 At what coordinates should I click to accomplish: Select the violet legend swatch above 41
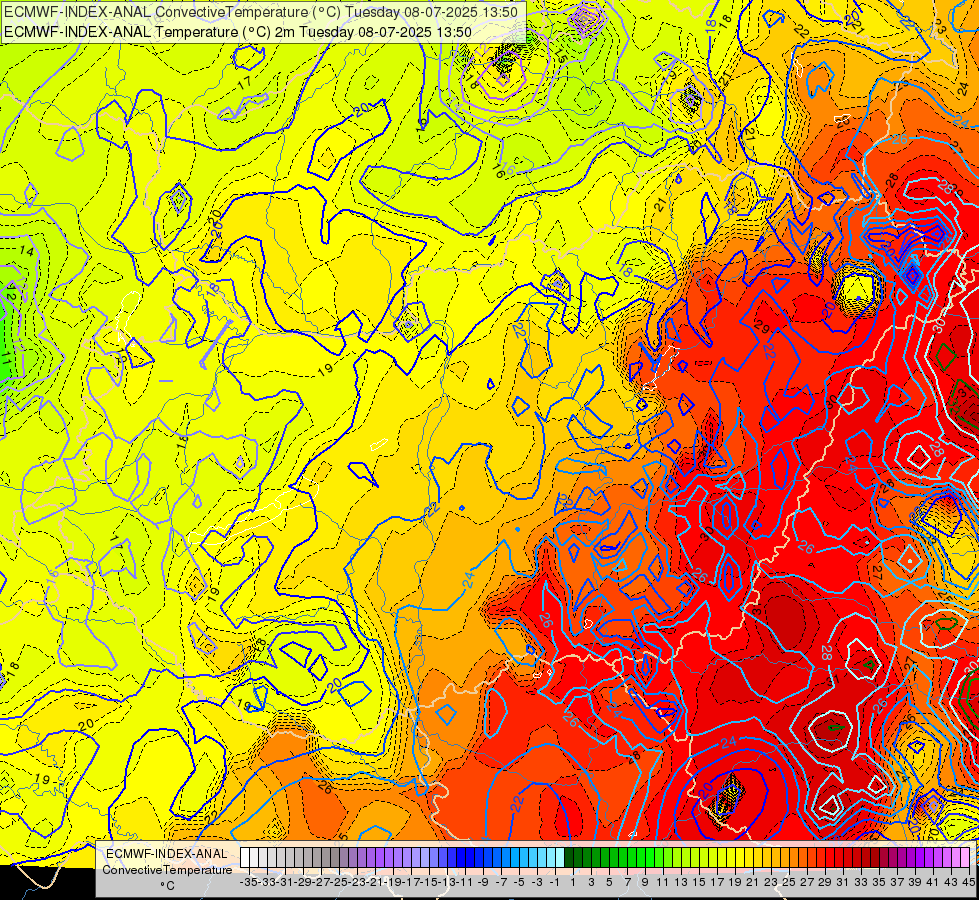click(x=928, y=858)
